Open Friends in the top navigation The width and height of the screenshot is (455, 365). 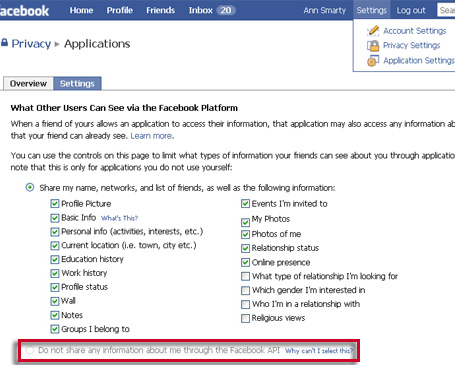(160, 10)
